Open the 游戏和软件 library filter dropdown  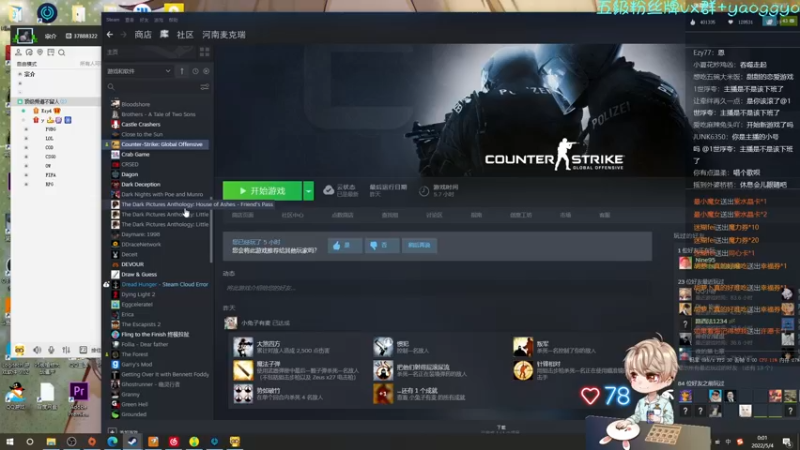138,71
